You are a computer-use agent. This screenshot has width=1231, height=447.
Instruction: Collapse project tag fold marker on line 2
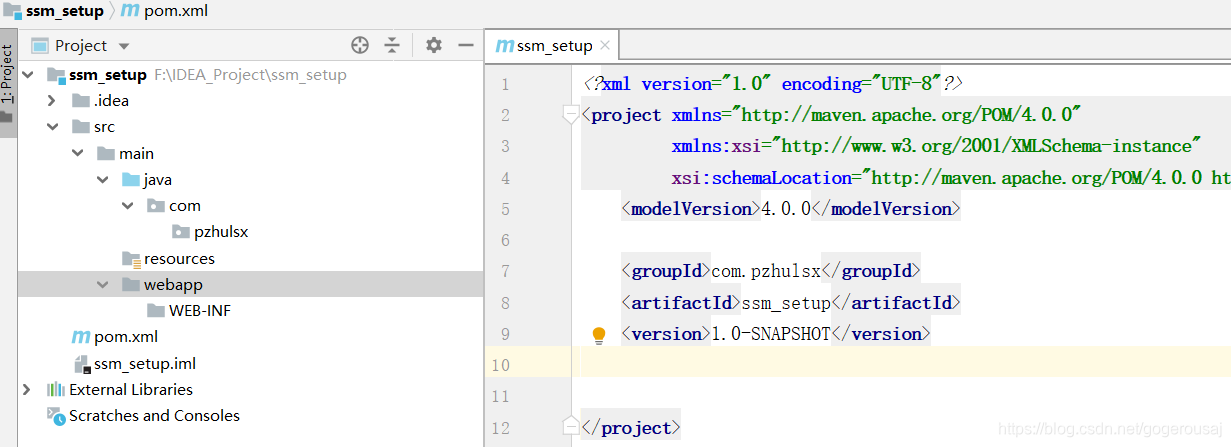[571, 115]
